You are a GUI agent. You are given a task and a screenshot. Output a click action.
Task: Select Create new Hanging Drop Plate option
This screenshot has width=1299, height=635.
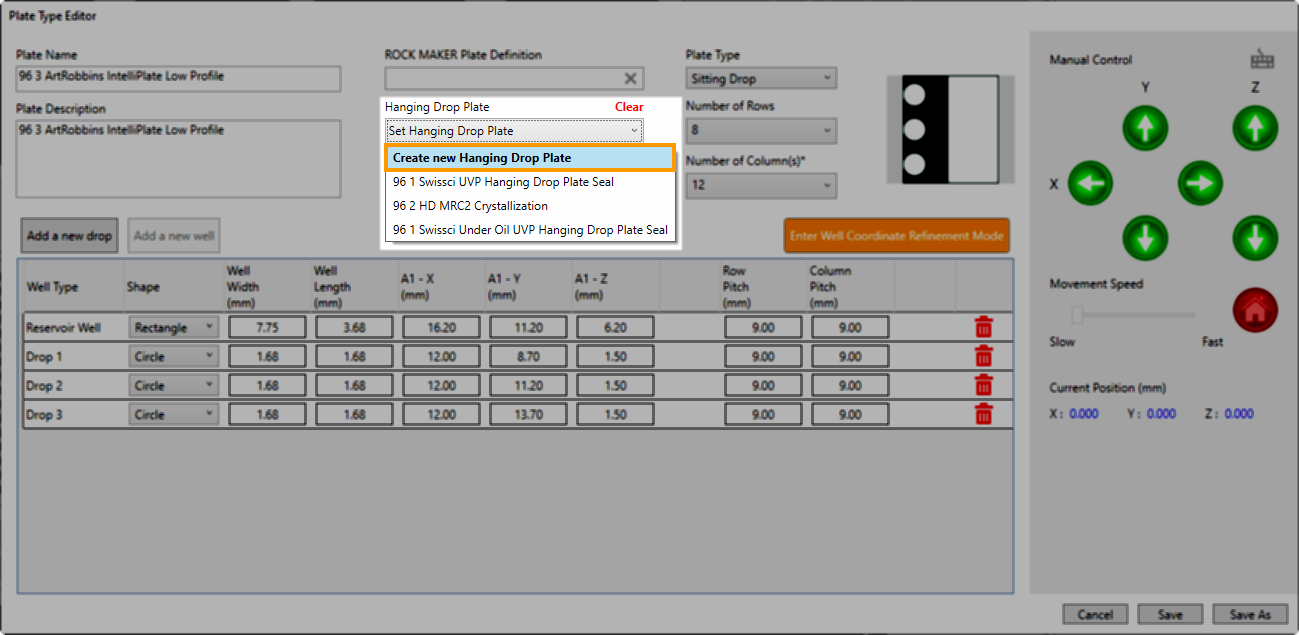(x=530, y=158)
